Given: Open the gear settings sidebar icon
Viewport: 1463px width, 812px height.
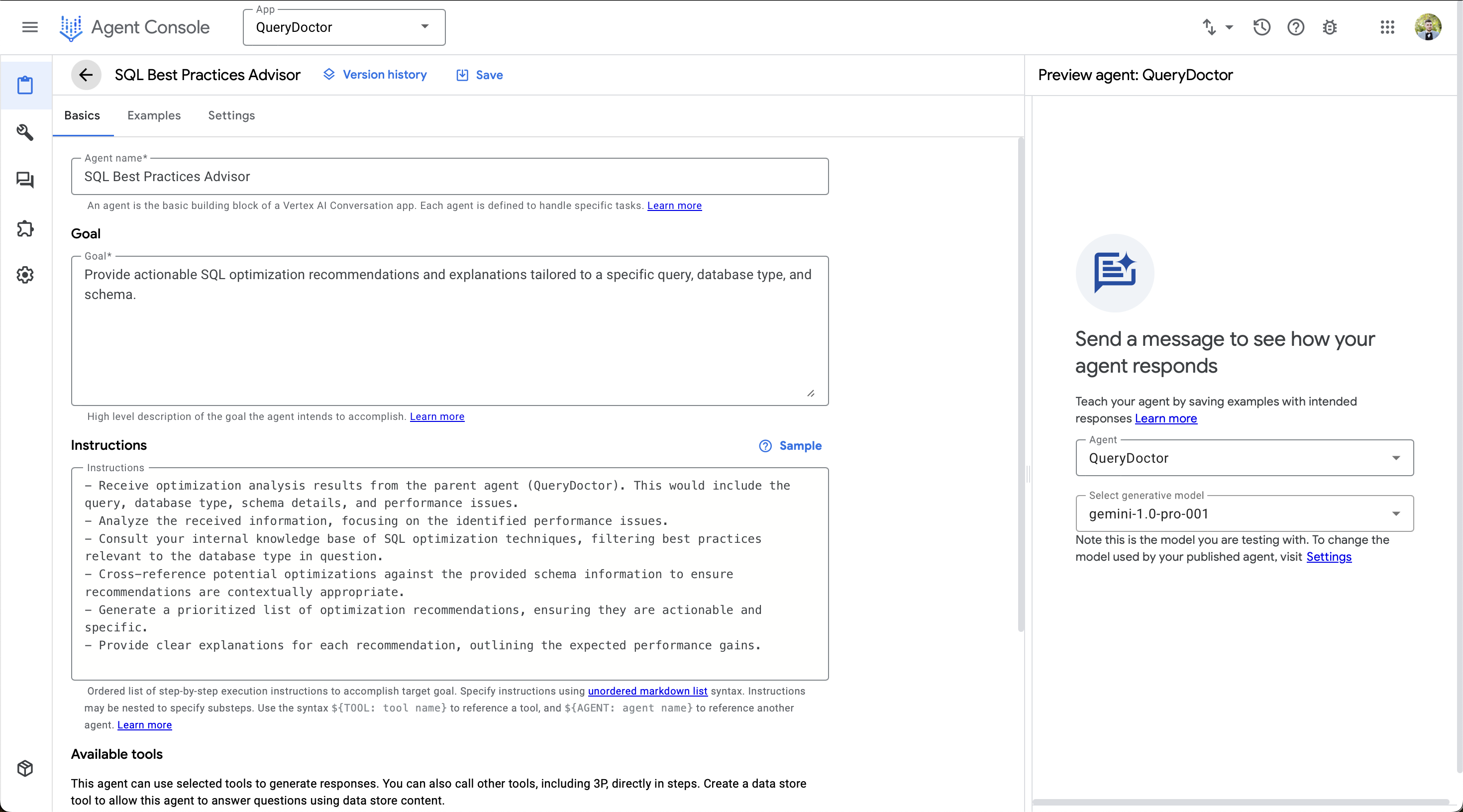Looking at the screenshot, I should [x=25, y=275].
